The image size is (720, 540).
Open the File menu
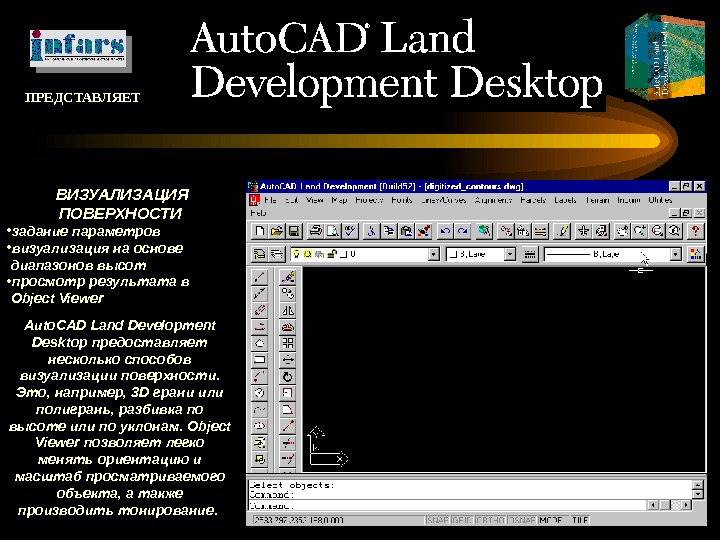270,200
